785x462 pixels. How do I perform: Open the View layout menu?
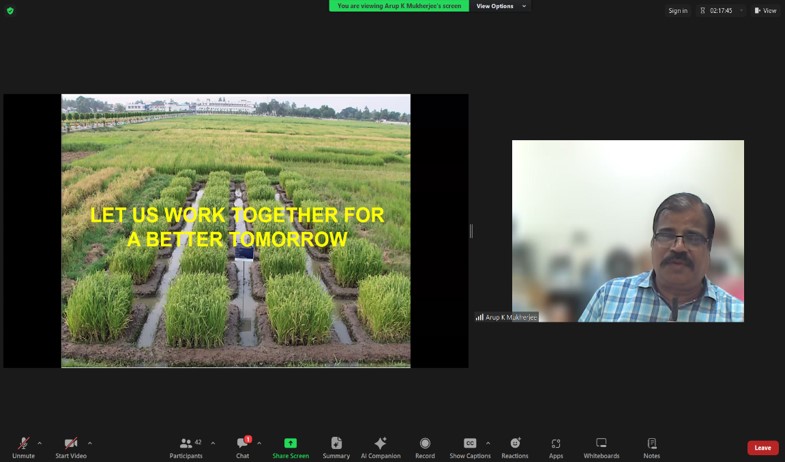tap(765, 10)
